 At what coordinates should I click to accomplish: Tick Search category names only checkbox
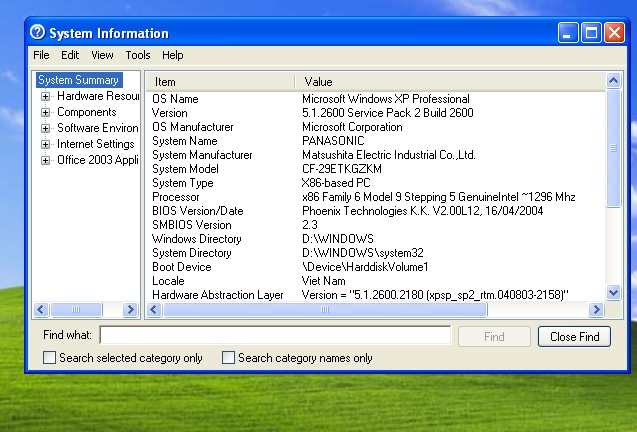tap(228, 358)
